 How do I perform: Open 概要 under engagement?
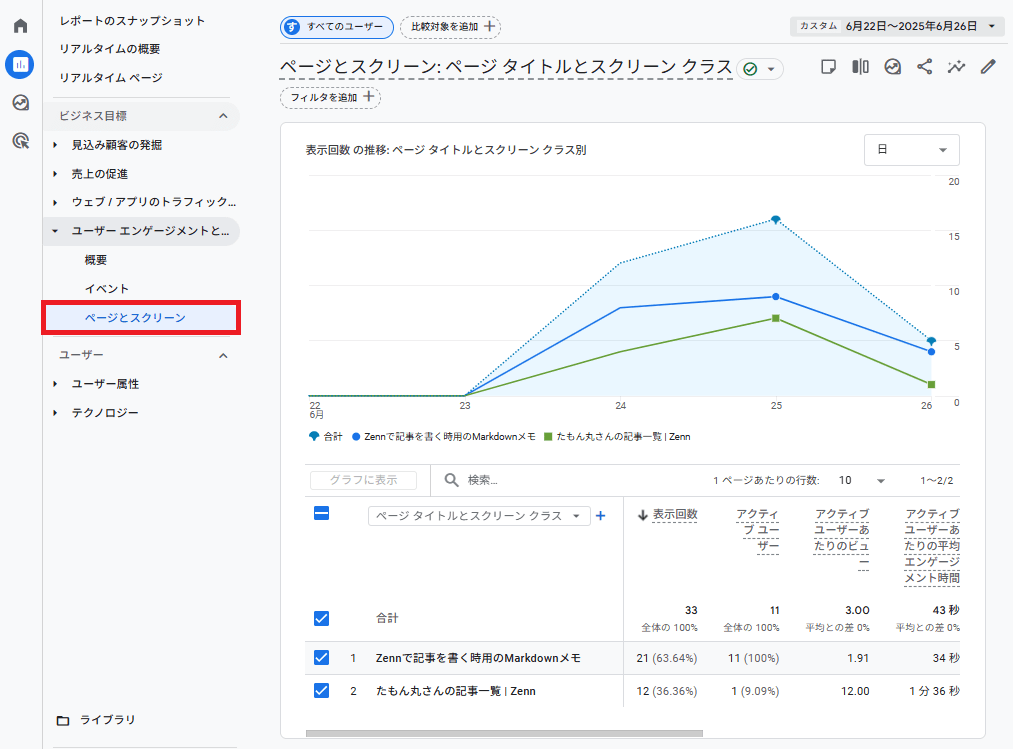click(x=96, y=260)
